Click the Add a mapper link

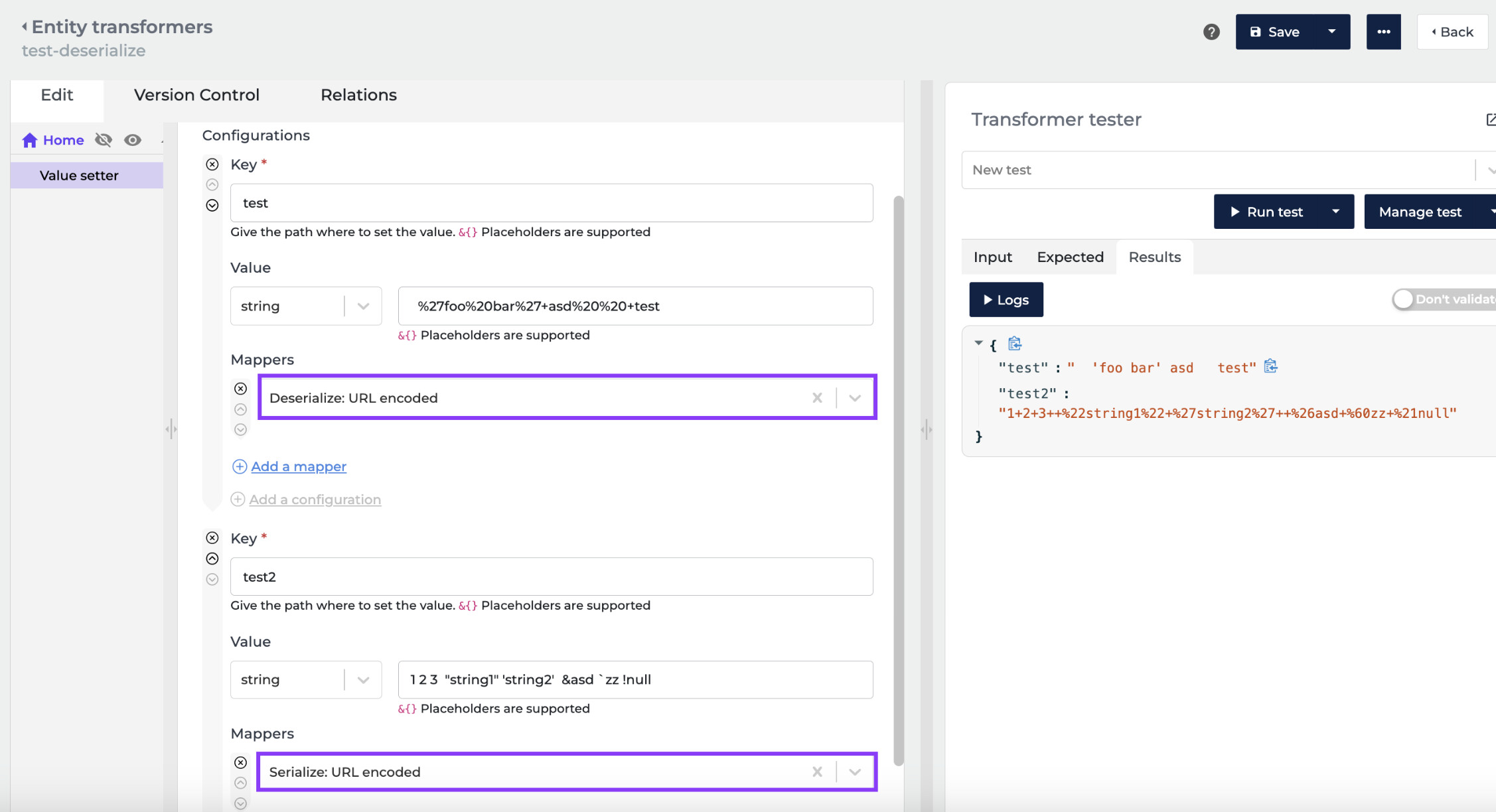(x=298, y=466)
